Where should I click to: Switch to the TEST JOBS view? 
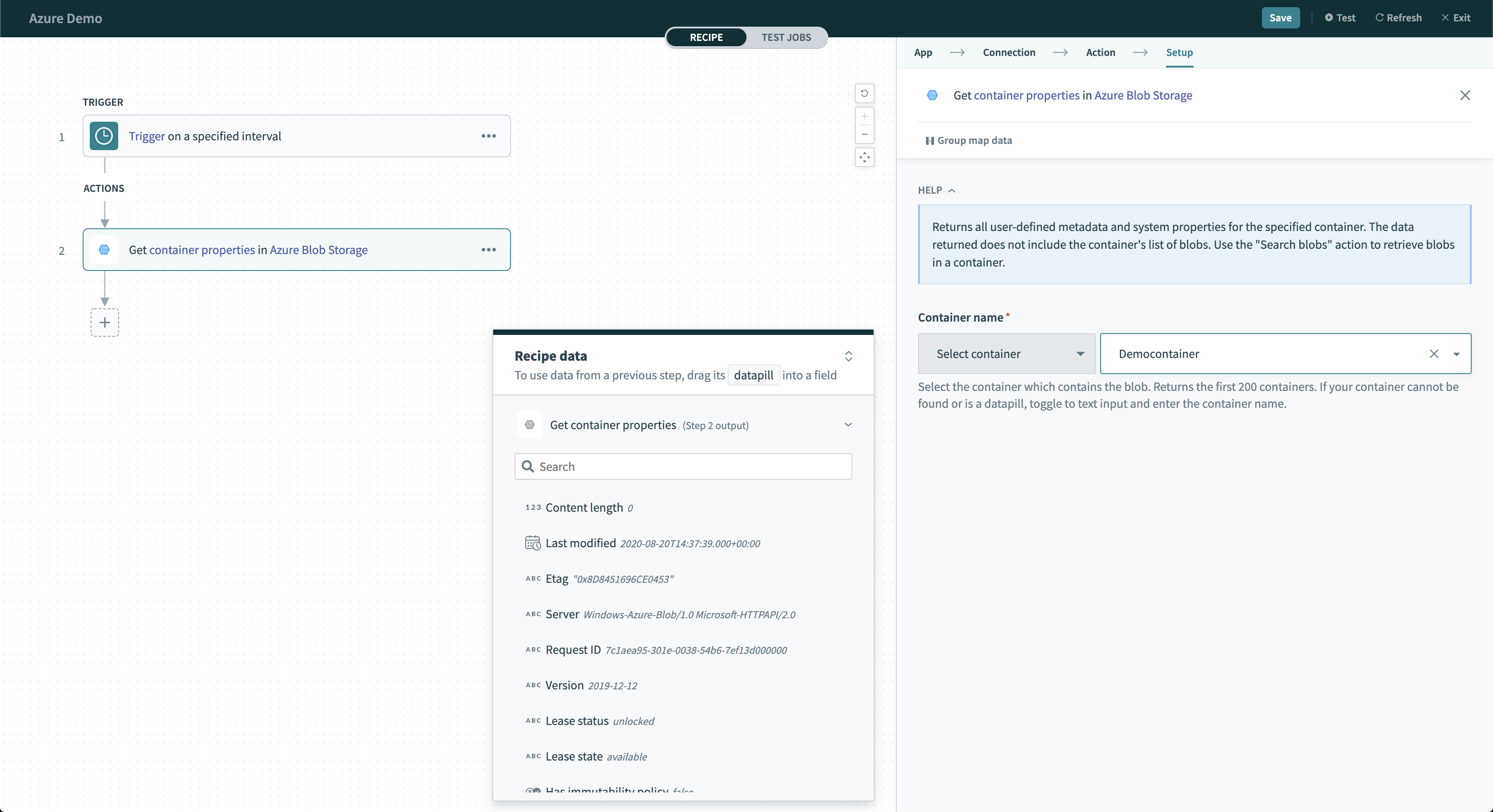pos(786,37)
